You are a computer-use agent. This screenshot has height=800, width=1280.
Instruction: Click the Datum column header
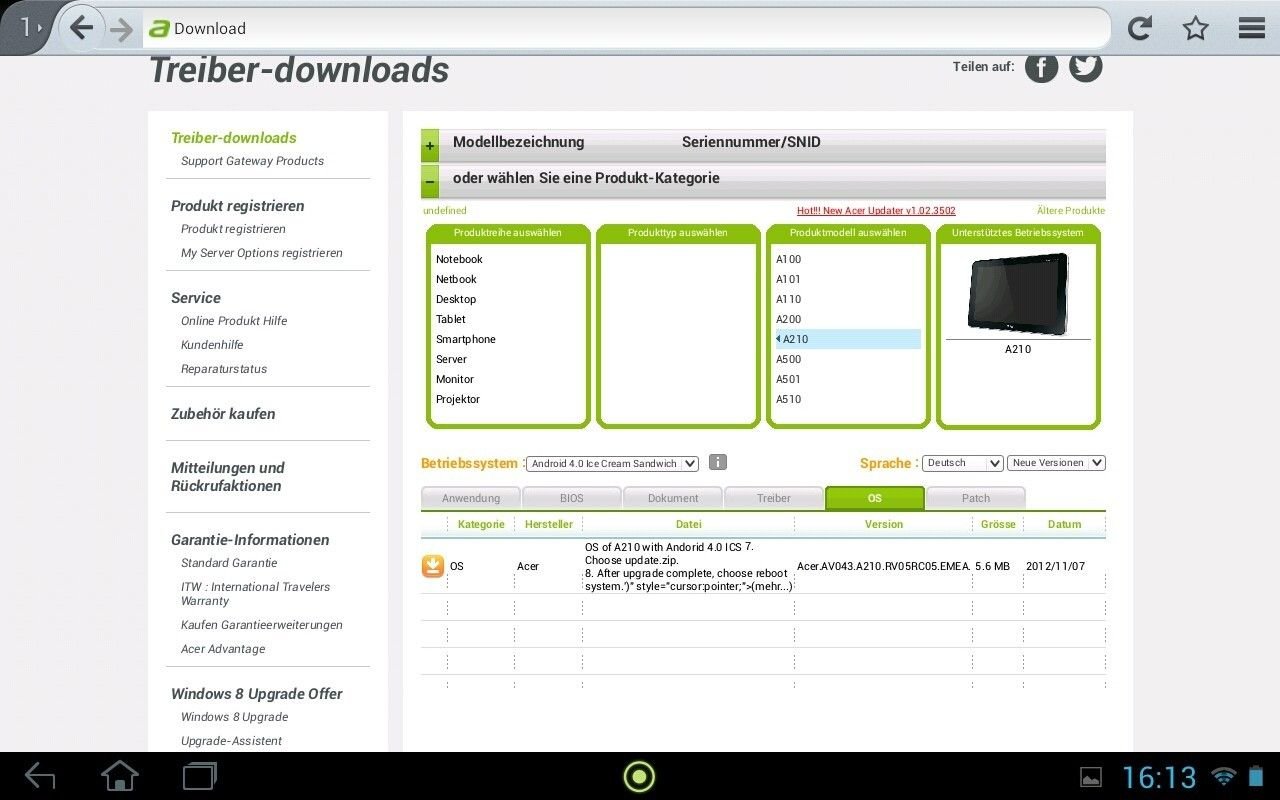click(x=1064, y=524)
